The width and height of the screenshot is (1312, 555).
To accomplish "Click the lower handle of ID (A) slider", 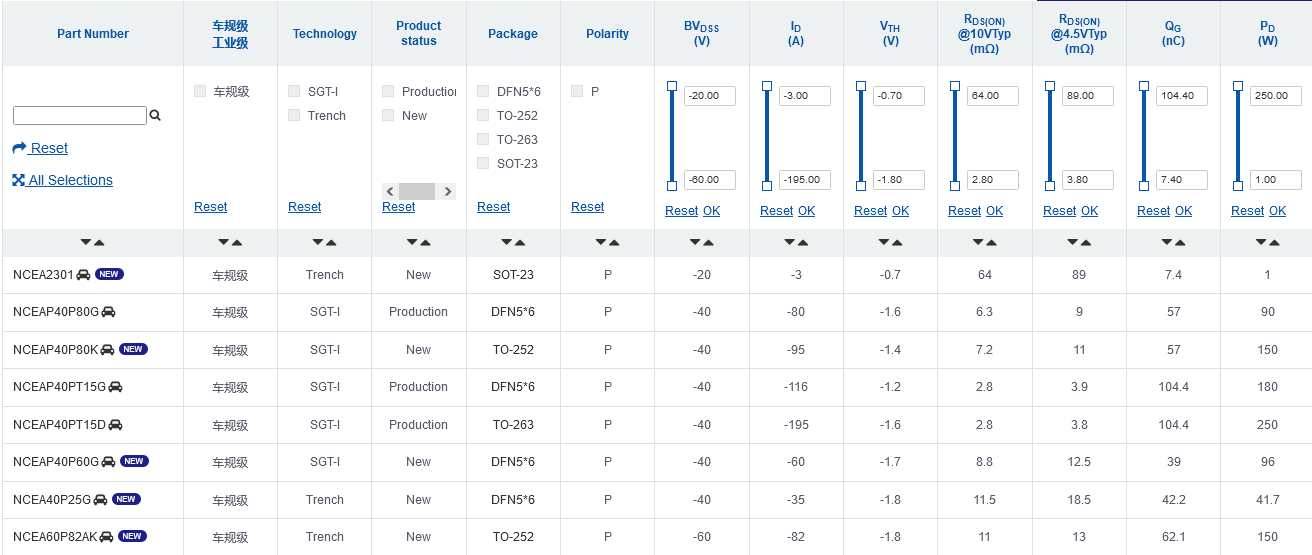I will (767, 186).
